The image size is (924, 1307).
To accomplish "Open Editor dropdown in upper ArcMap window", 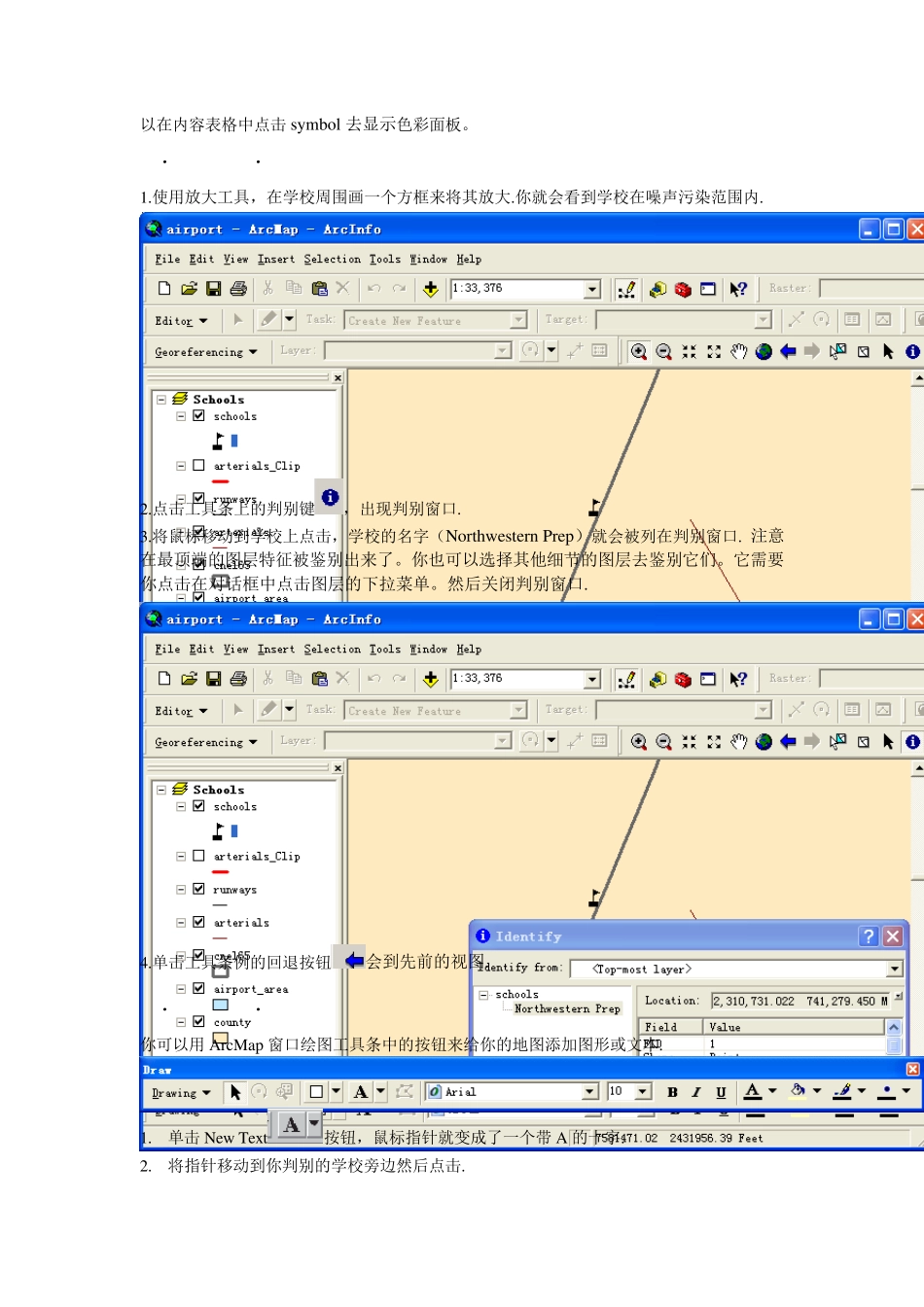I will tap(181, 320).
